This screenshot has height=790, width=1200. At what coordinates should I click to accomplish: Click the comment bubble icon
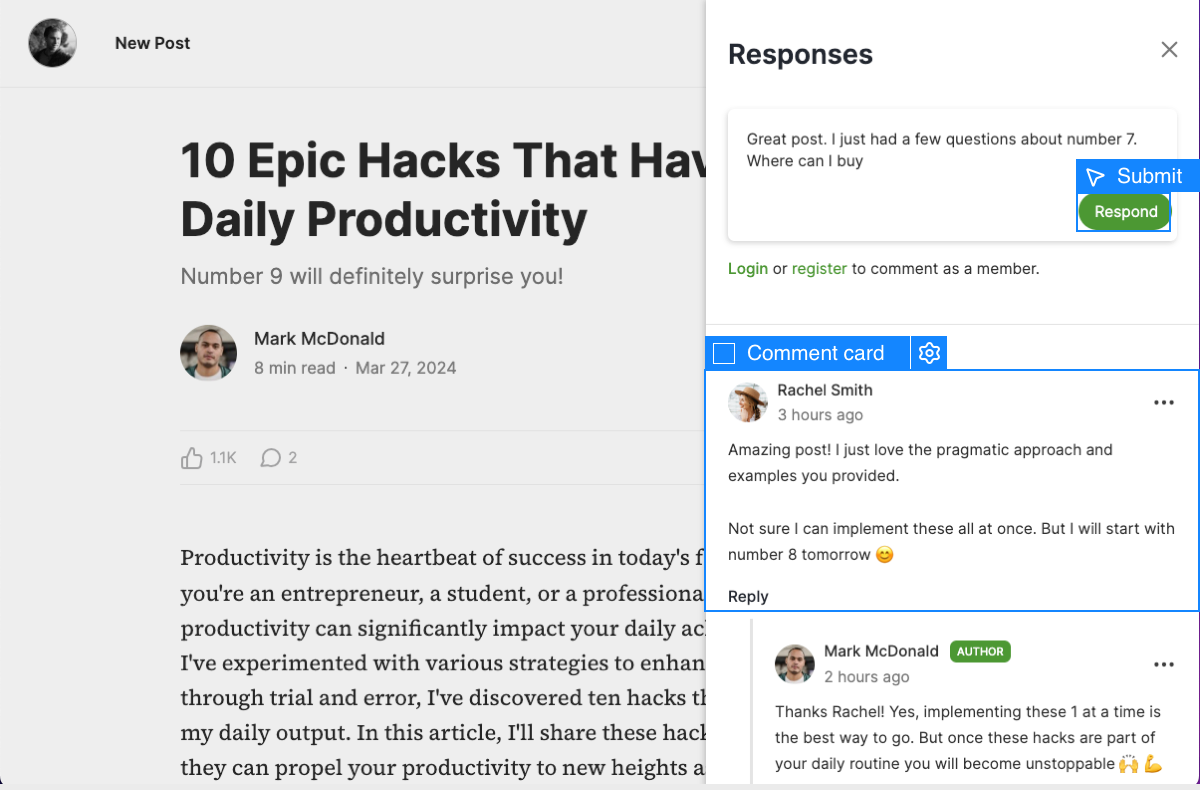coord(270,458)
